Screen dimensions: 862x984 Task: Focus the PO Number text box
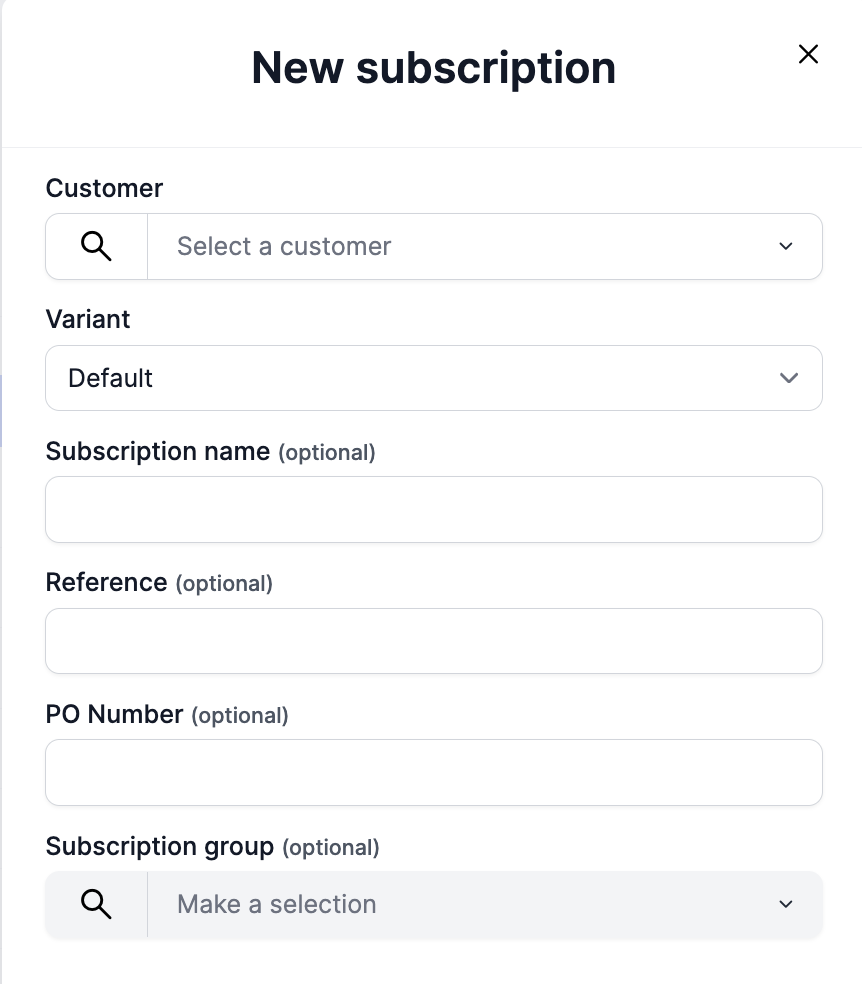point(434,772)
